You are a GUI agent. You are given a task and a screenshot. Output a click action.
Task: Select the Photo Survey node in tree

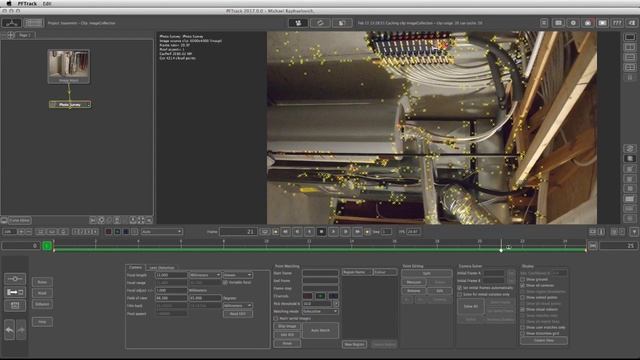pyautogui.click(x=70, y=105)
